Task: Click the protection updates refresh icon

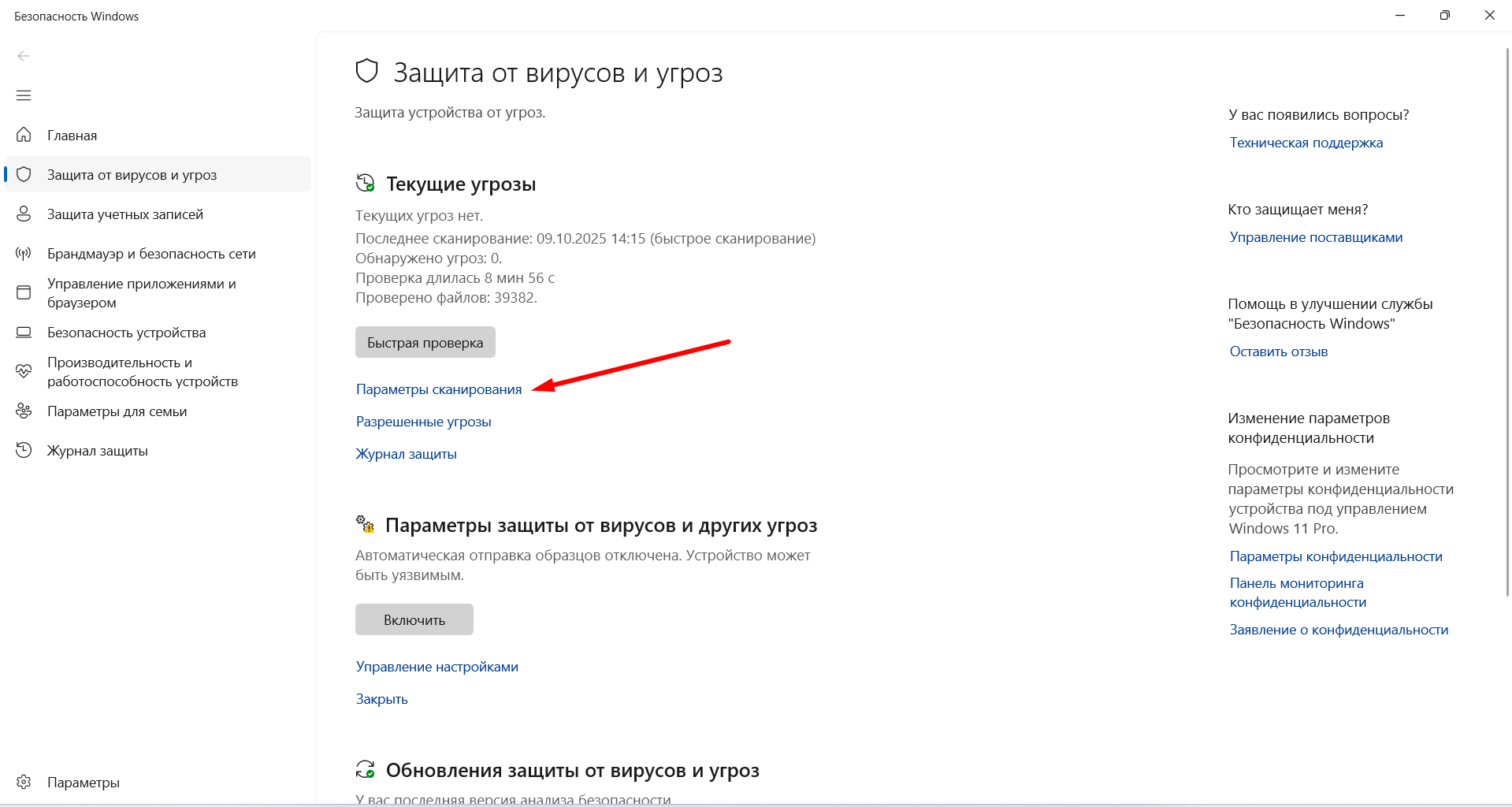Action: click(365, 769)
